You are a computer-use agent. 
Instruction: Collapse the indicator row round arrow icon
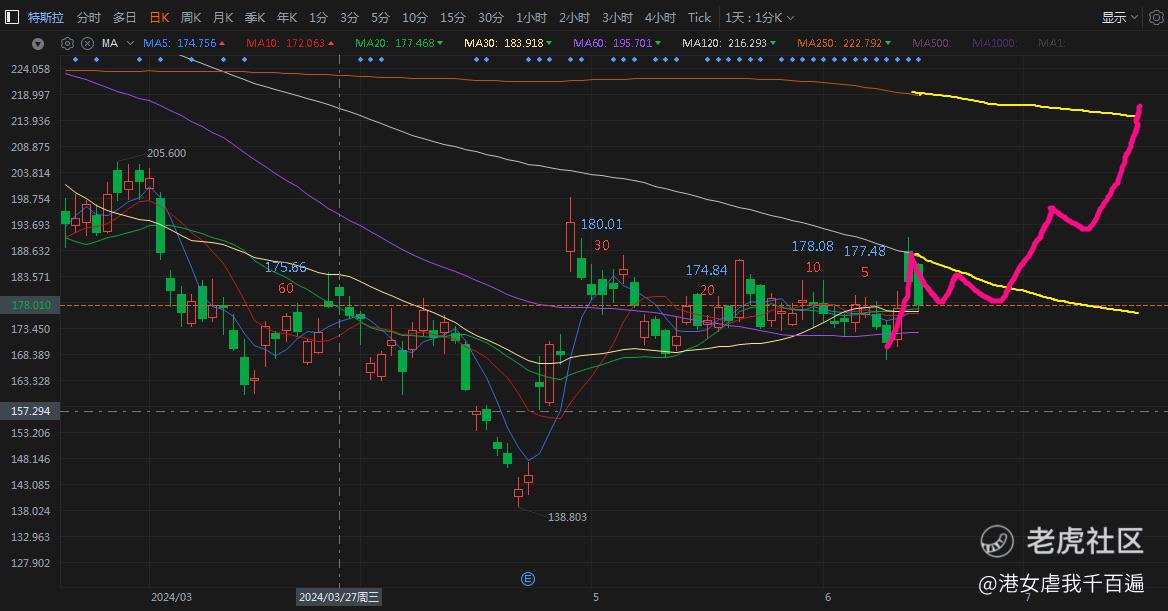click(38, 44)
